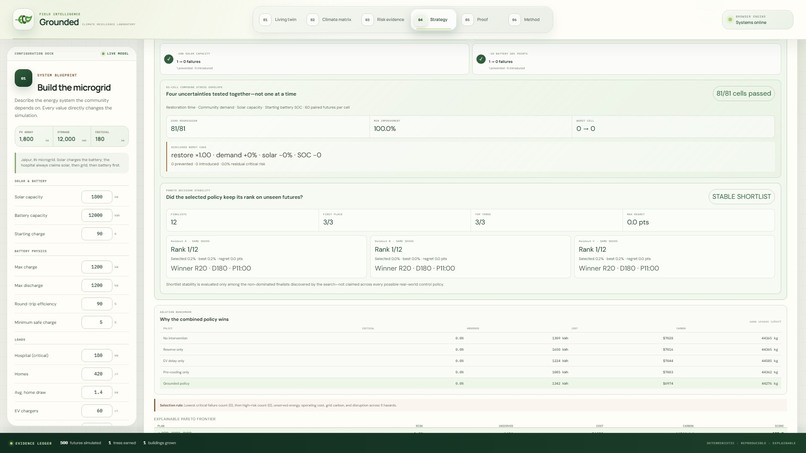Click the Selection rule note

(470, 405)
